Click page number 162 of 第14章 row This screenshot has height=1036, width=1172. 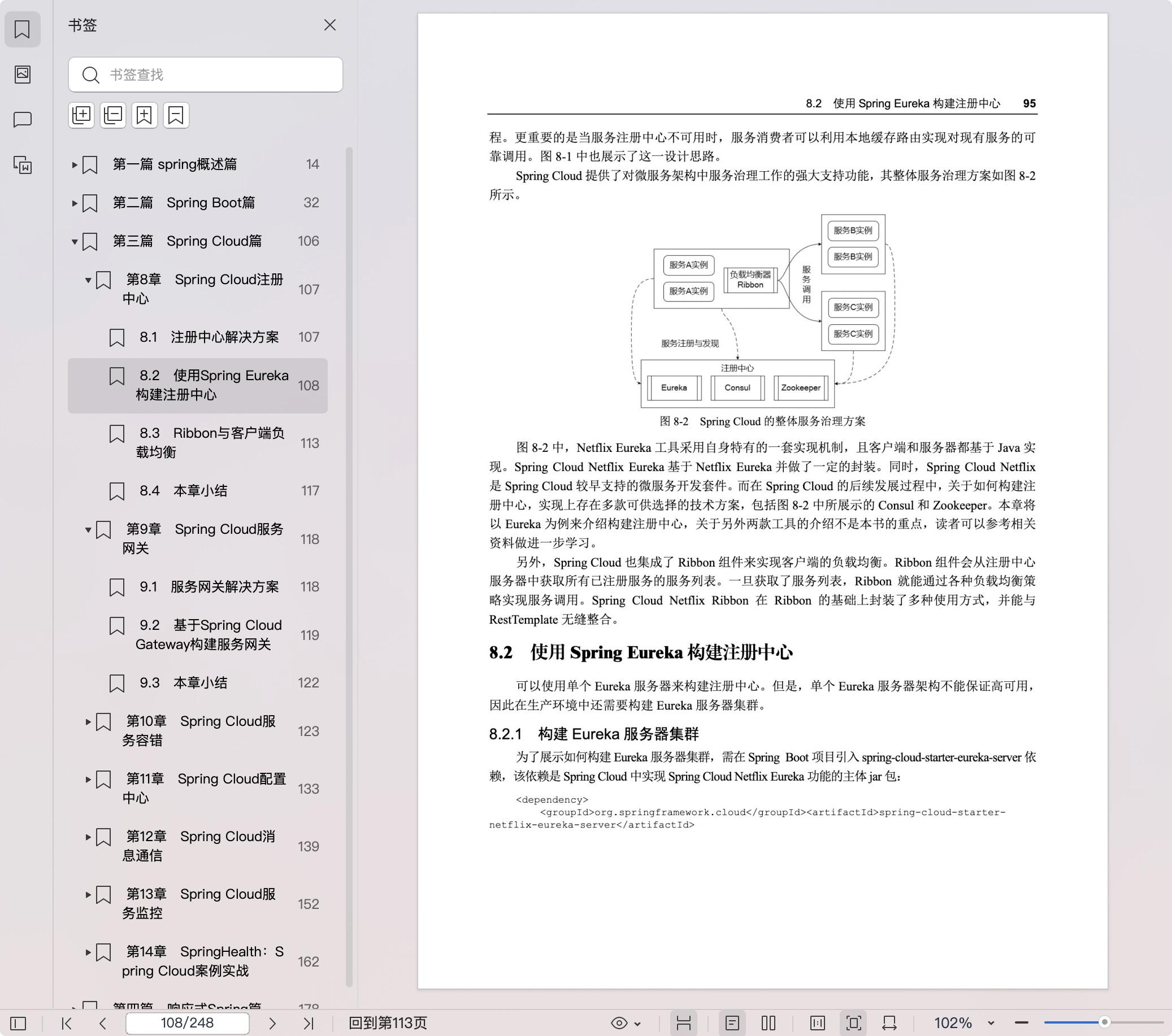coord(309,961)
